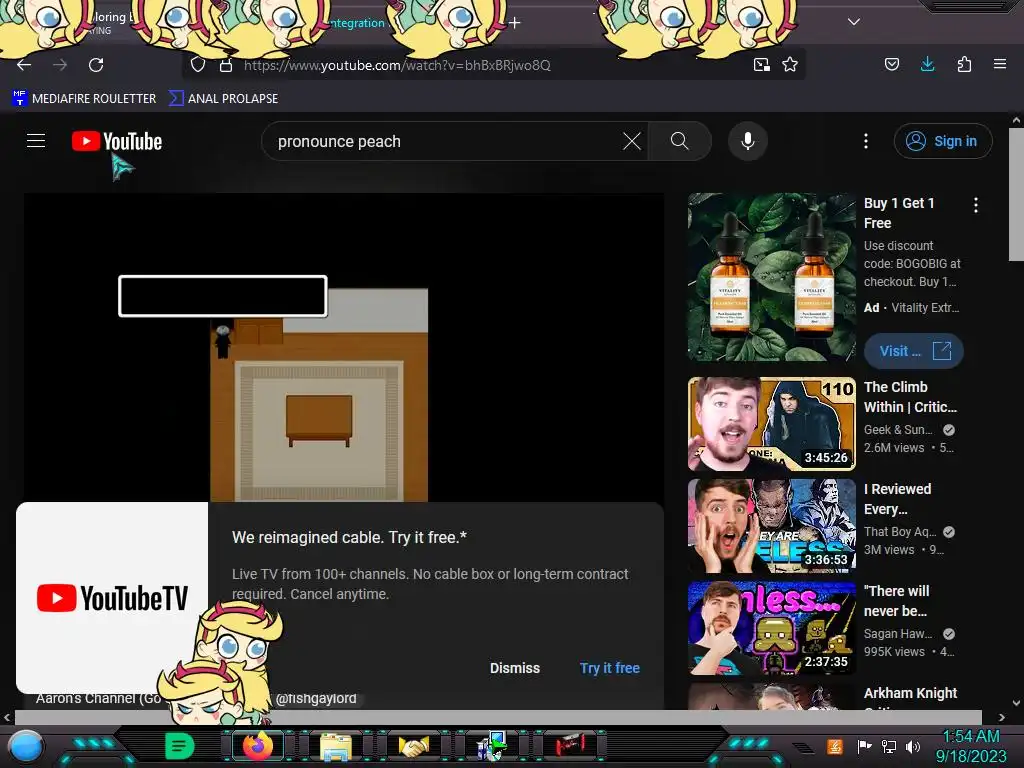
Task: Click the orange tray application icon
Action: 835,746
